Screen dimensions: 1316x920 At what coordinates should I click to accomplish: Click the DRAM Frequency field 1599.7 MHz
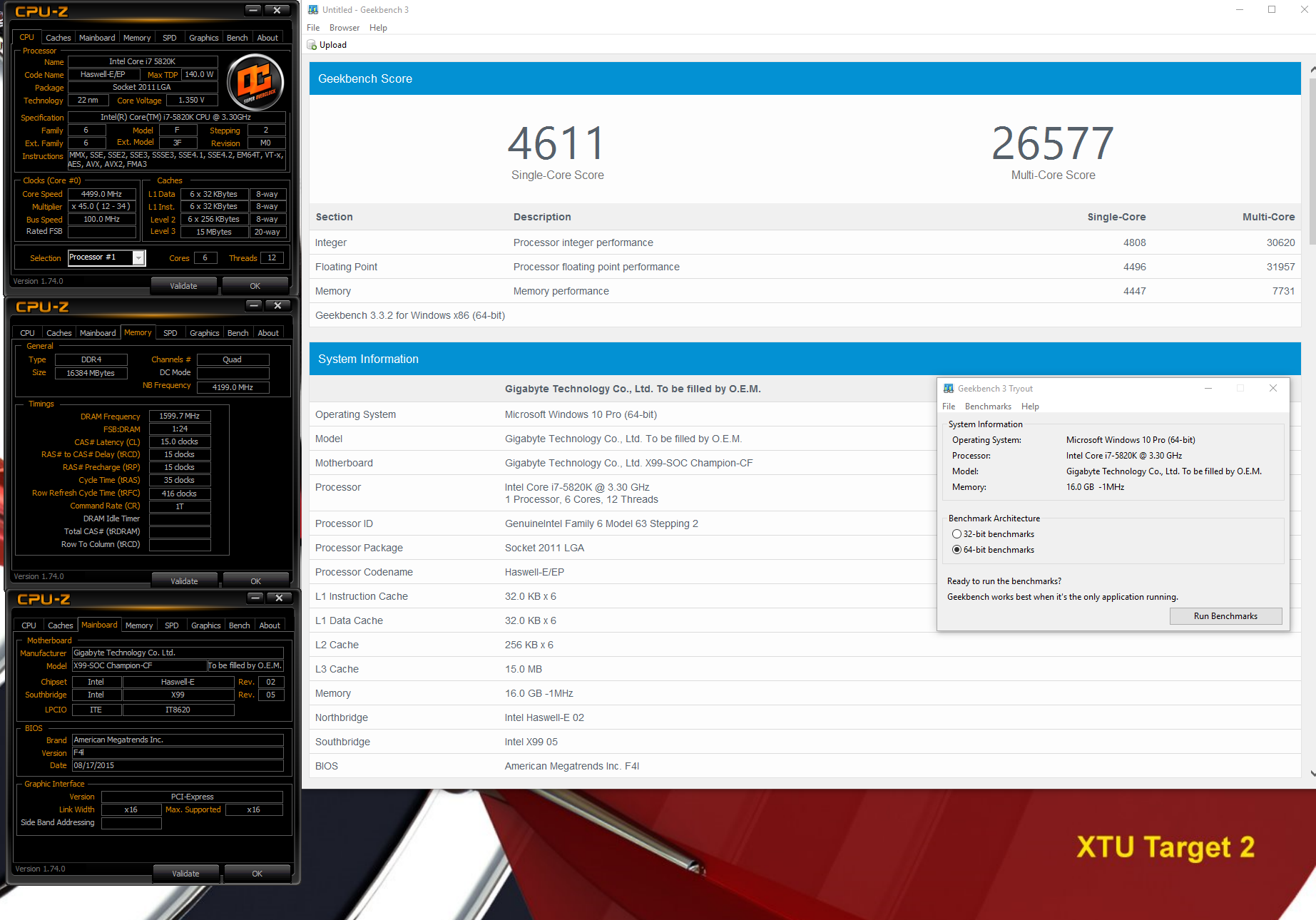click(x=180, y=416)
